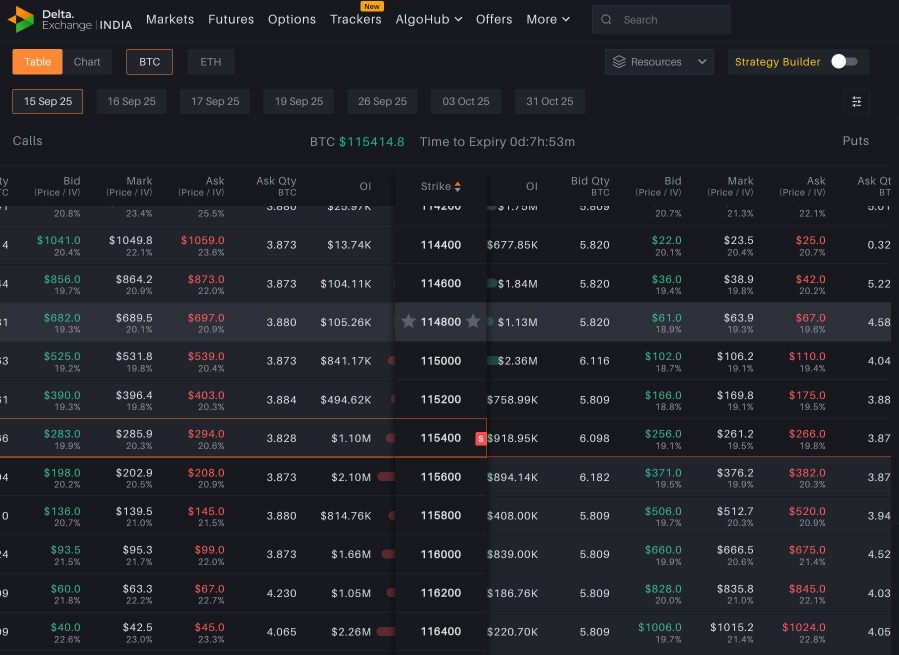The width and height of the screenshot is (899, 655).
Task: Click the $1041.0 call bid at 114400
Action: click(58, 241)
